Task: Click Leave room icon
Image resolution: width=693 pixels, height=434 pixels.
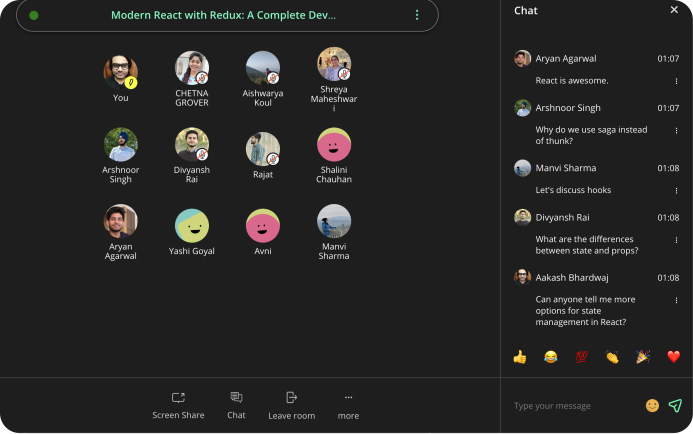Action: (x=291, y=397)
